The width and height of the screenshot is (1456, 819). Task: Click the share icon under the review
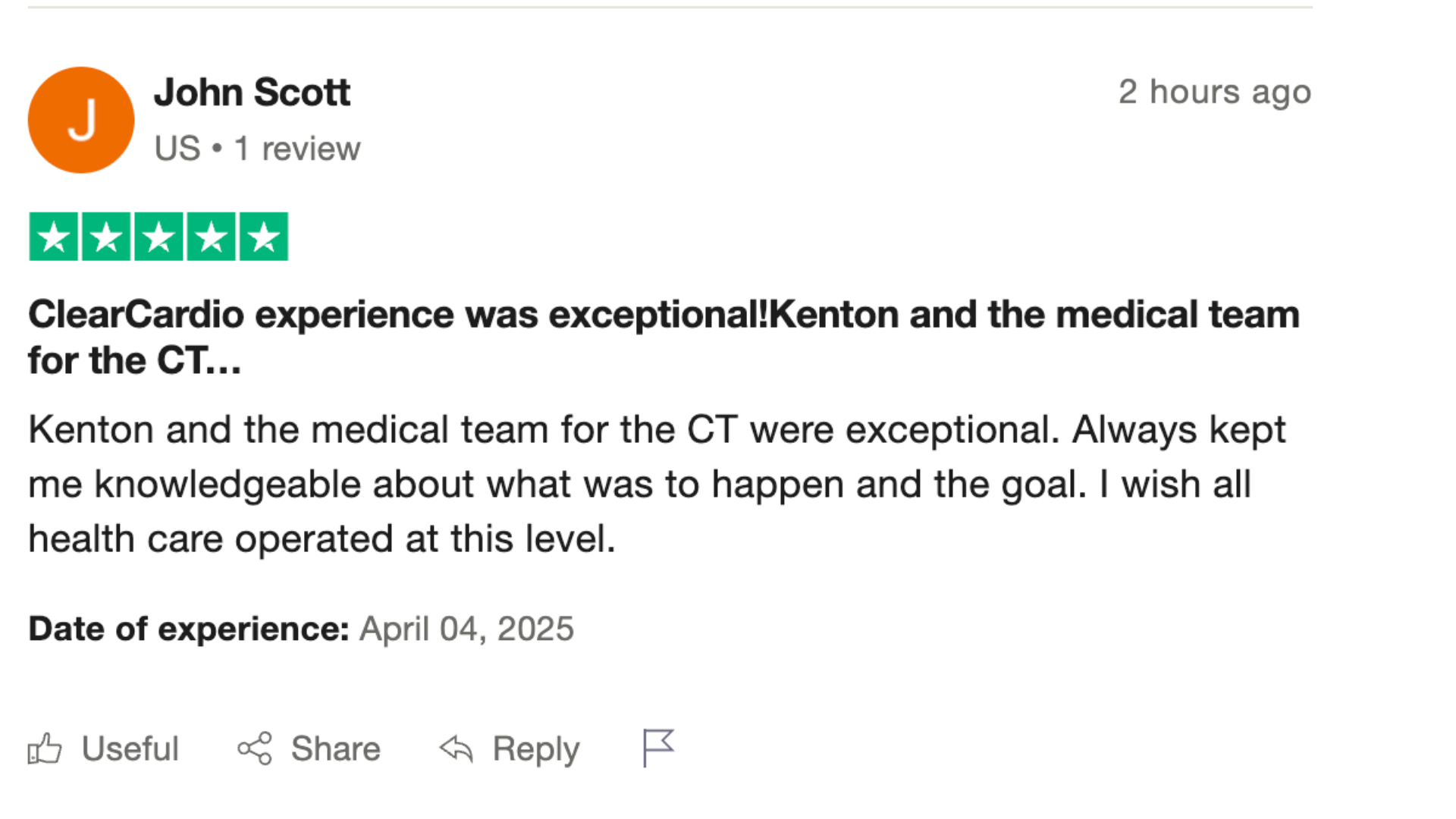pyautogui.click(x=255, y=749)
